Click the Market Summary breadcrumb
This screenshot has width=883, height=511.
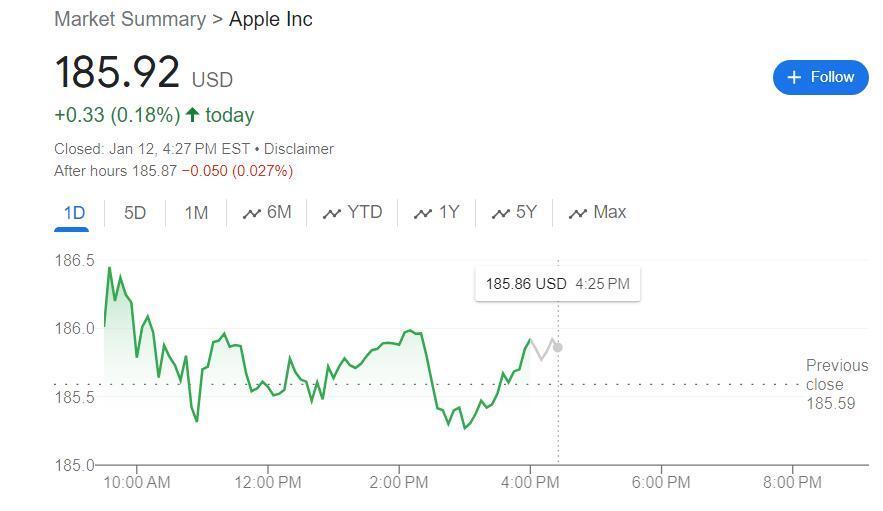tap(129, 19)
